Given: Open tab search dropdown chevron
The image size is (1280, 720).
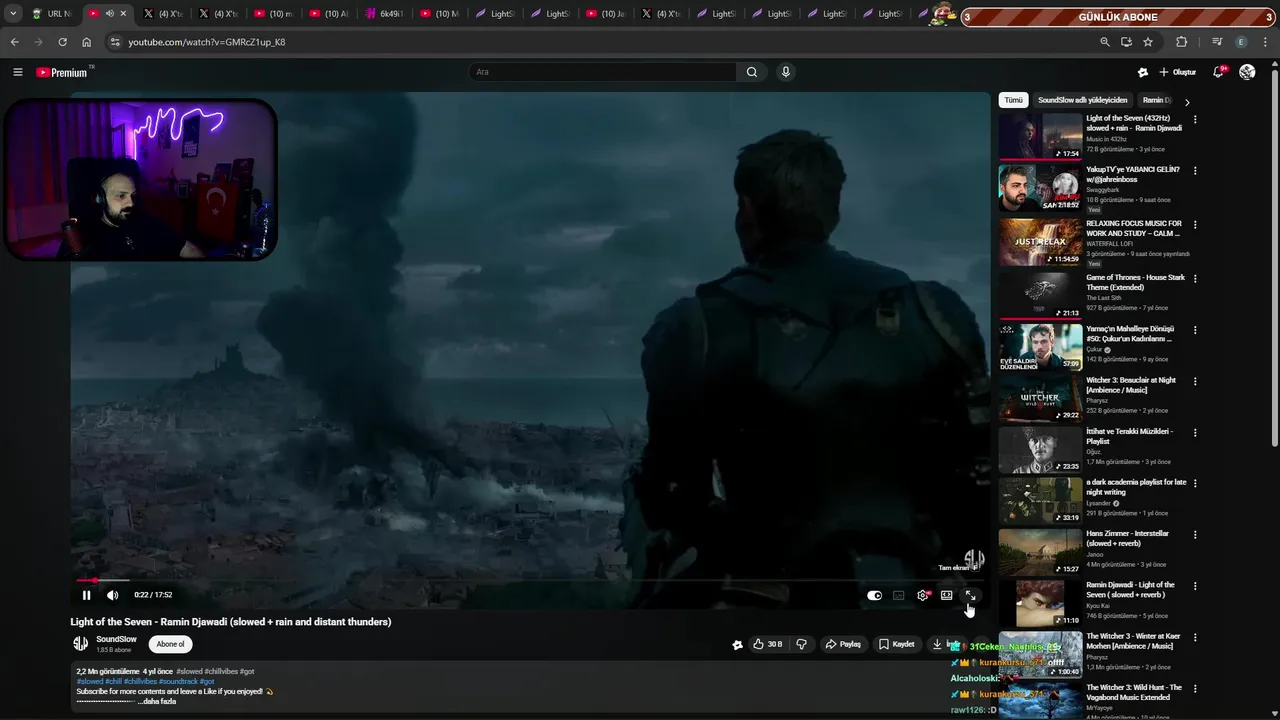Looking at the screenshot, I should (x=13, y=14).
